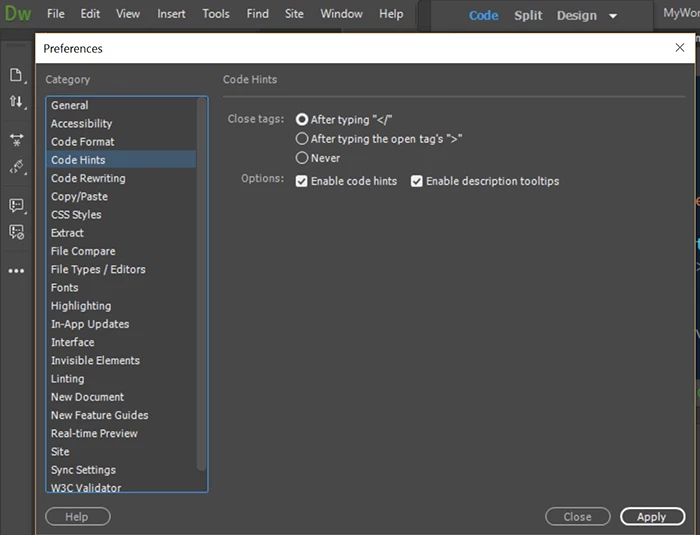Open Documents icon in left toolbar
This screenshot has height=535, width=700.
tap(17, 75)
